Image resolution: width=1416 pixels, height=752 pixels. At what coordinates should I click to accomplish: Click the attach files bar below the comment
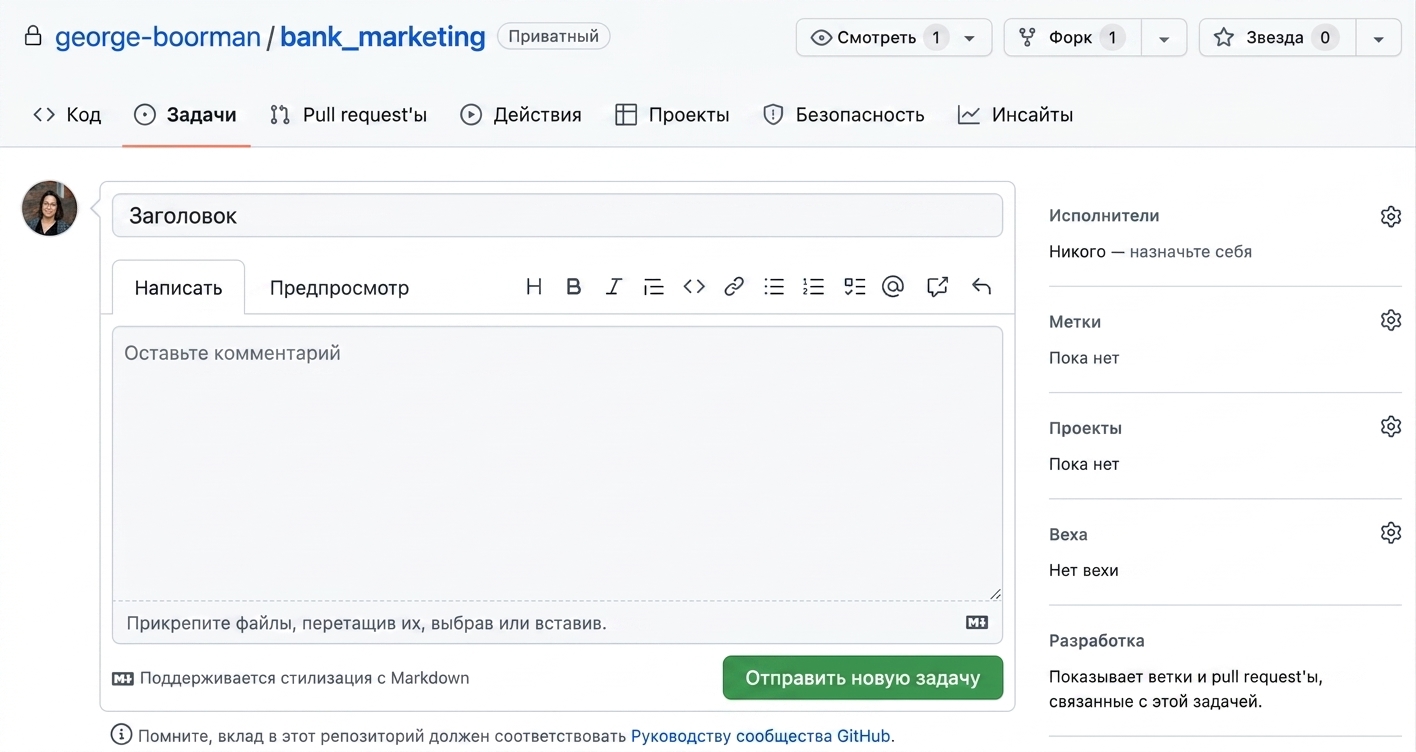pyautogui.click(x=557, y=623)
